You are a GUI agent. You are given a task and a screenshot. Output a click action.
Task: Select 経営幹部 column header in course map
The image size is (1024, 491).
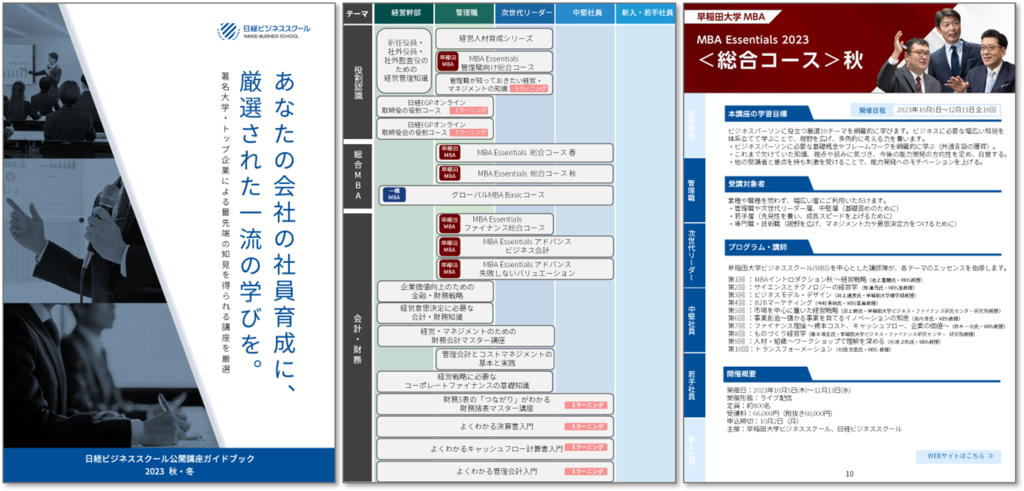pos(404,13)
